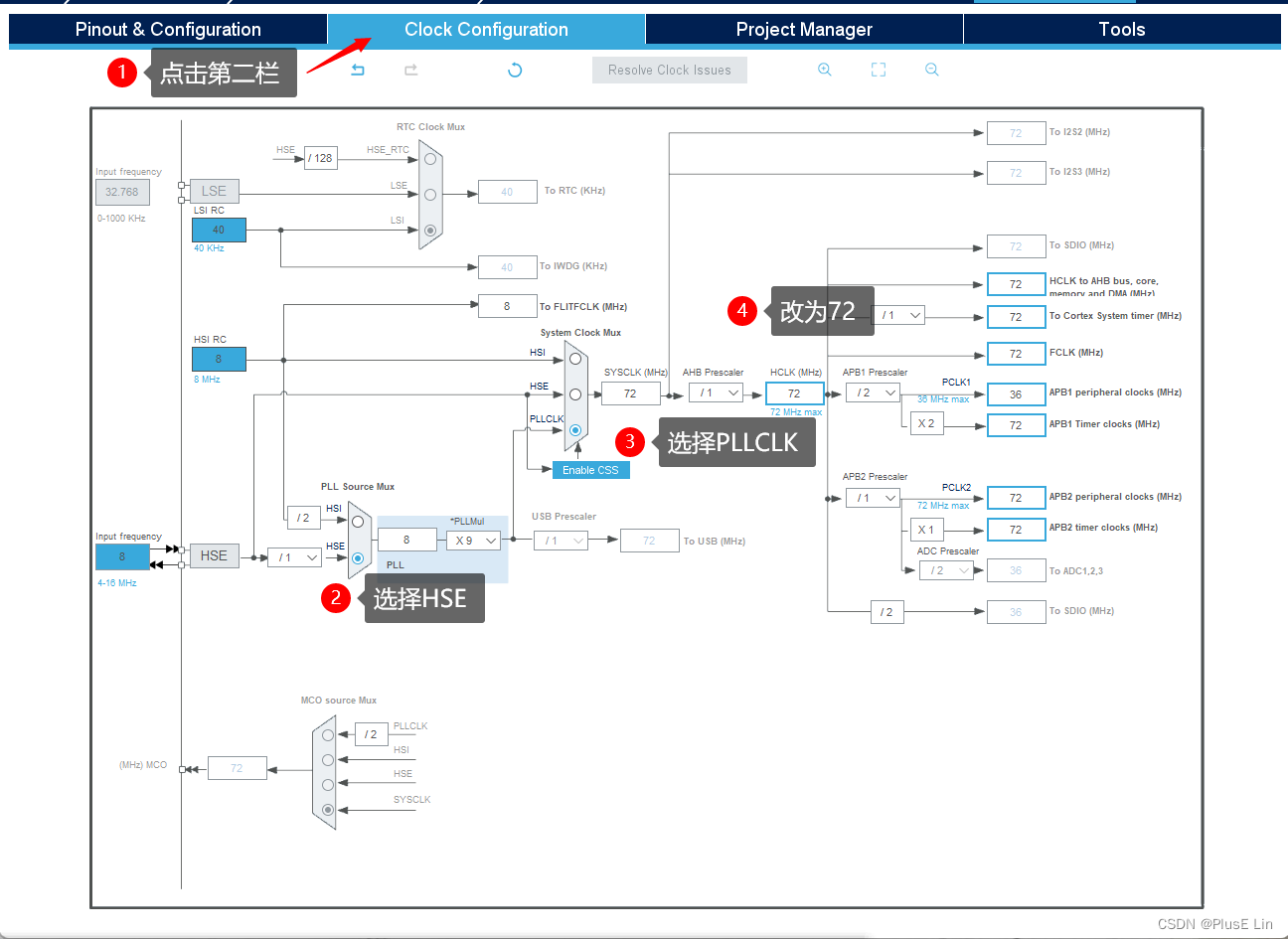Open the USB Prescaler dropdown
1288x939 pixels.
tap(561, 541)
